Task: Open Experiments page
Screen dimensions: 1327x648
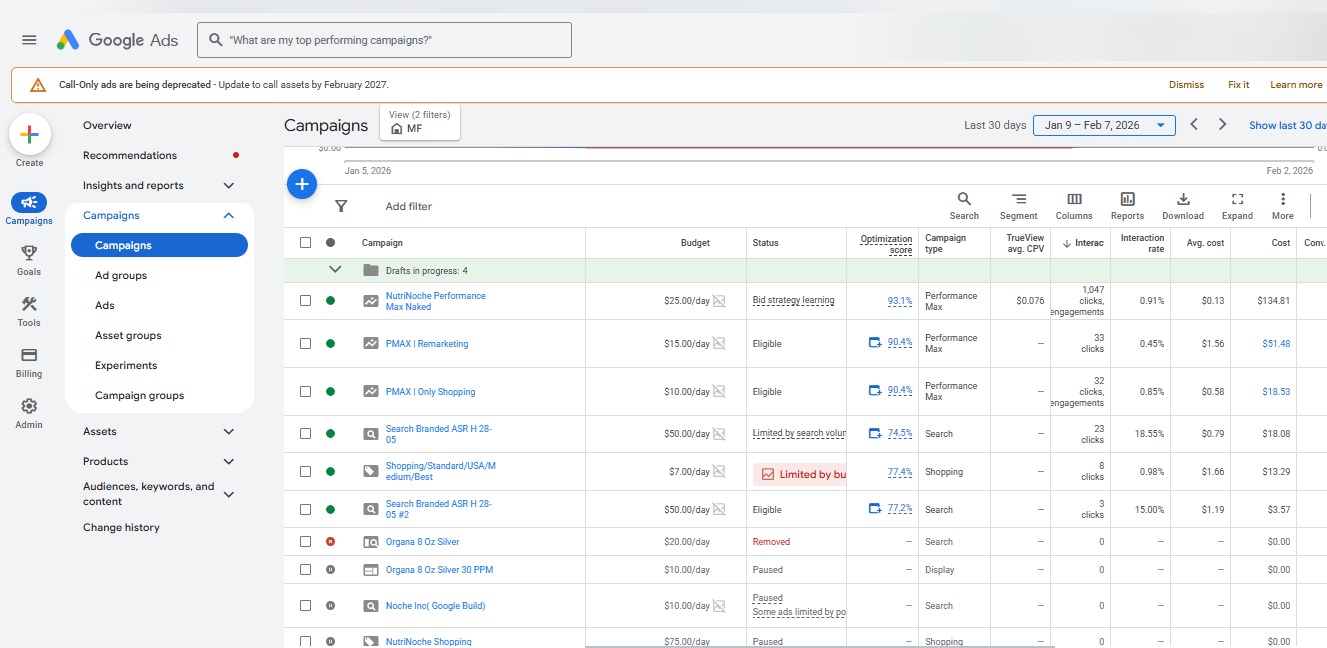Action: click(x=126, y=366)
